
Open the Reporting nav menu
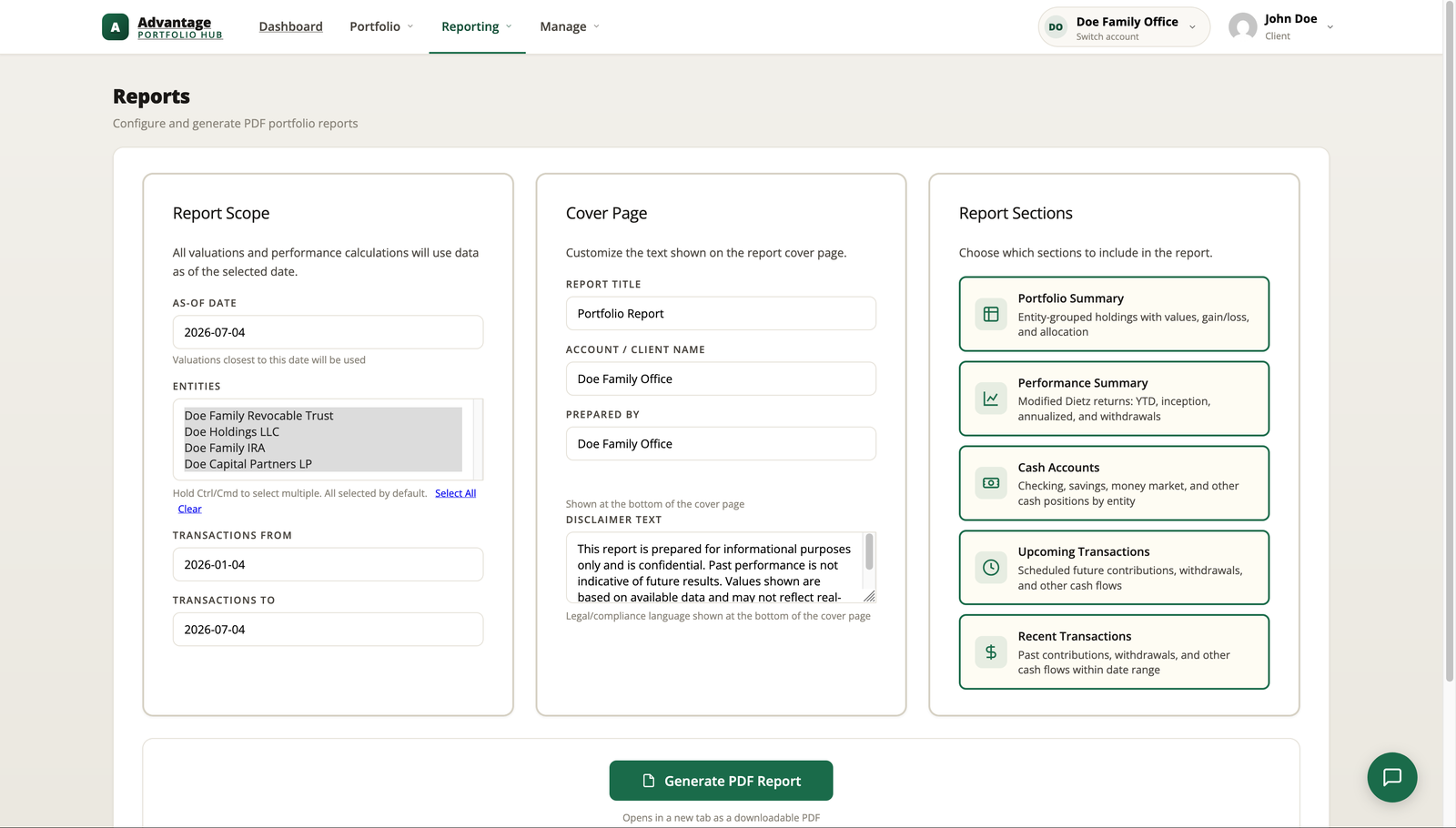click(477, 26)
